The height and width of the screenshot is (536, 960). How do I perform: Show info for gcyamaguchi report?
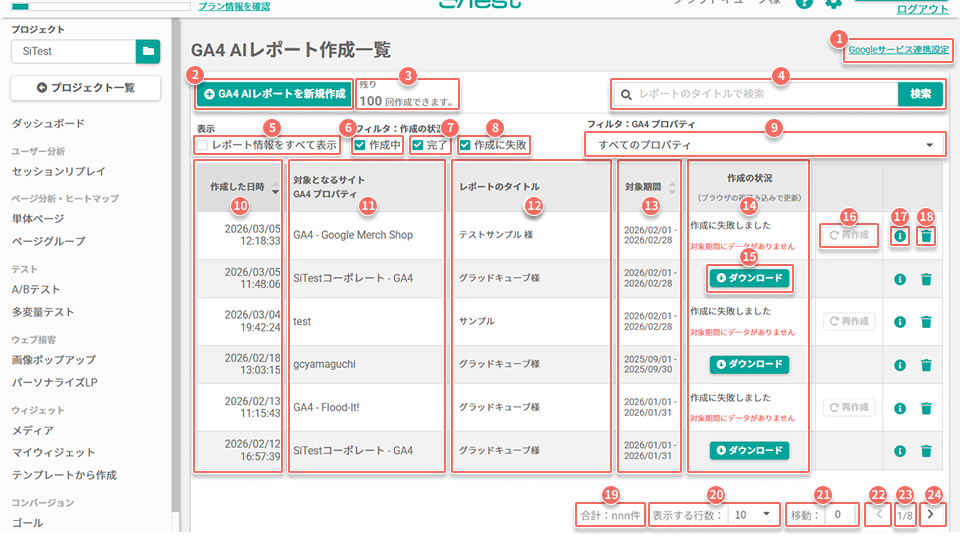899,365
